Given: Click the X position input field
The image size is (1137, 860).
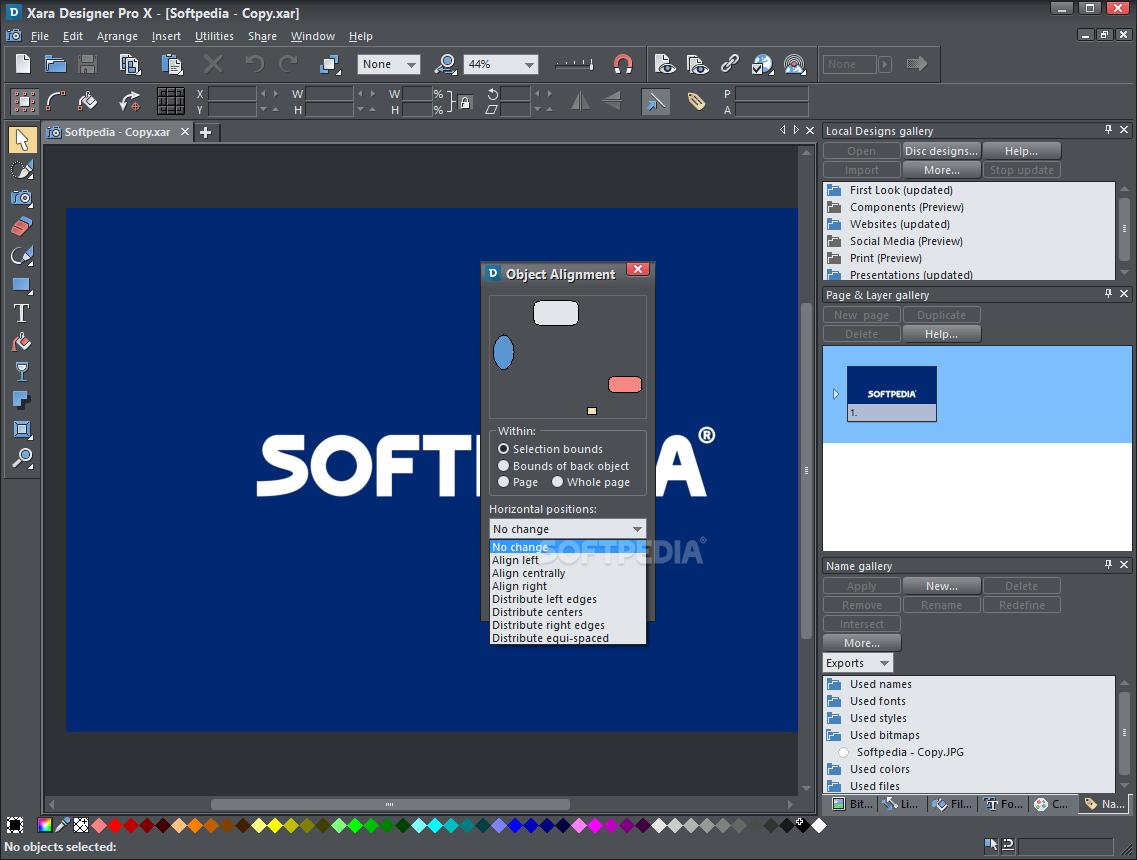Looking at the screenshot, I should [x=232, y=94].
